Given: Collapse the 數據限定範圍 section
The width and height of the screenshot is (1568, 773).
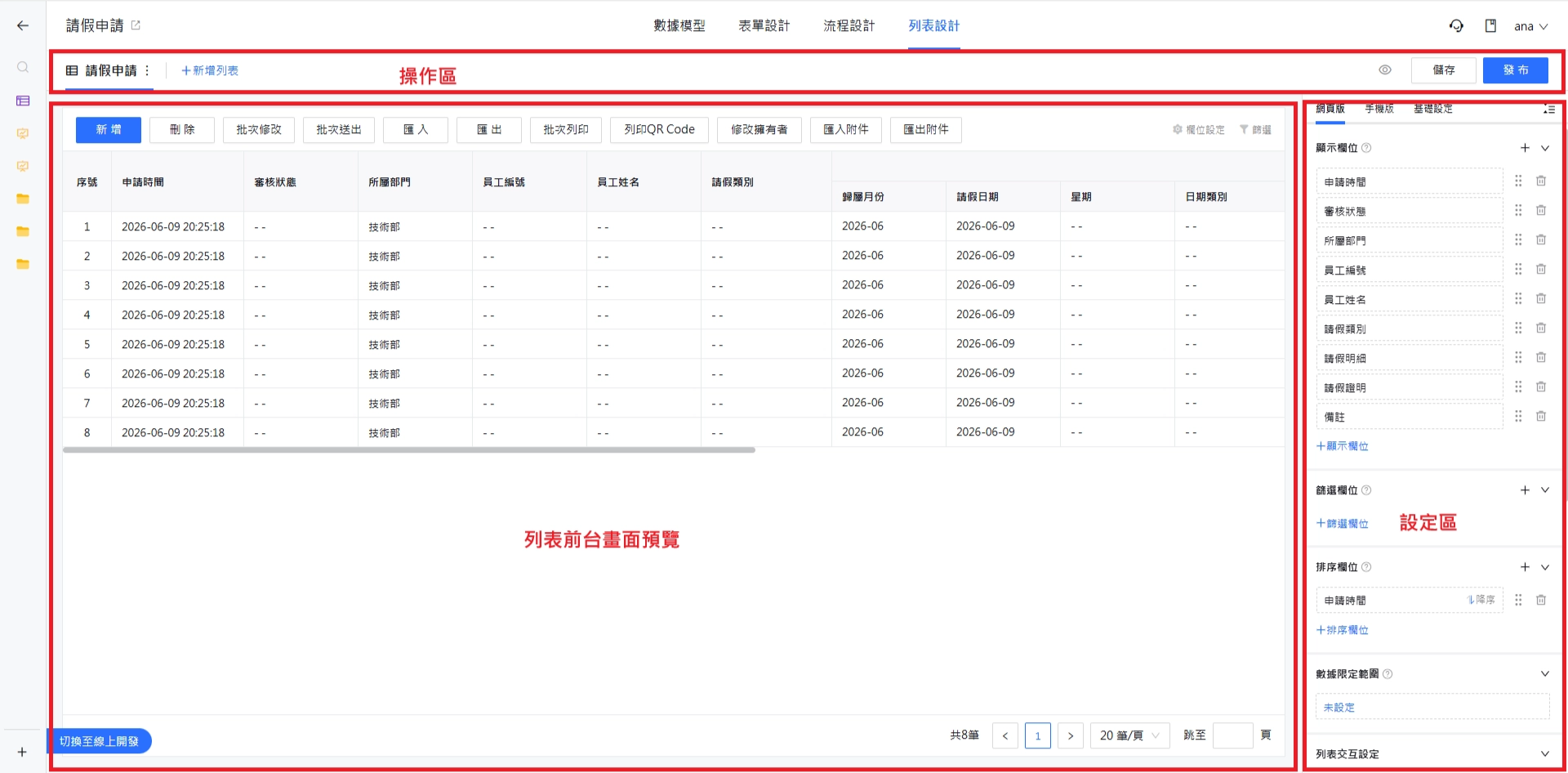Looking at the screenshot, I should point(1545,674).
